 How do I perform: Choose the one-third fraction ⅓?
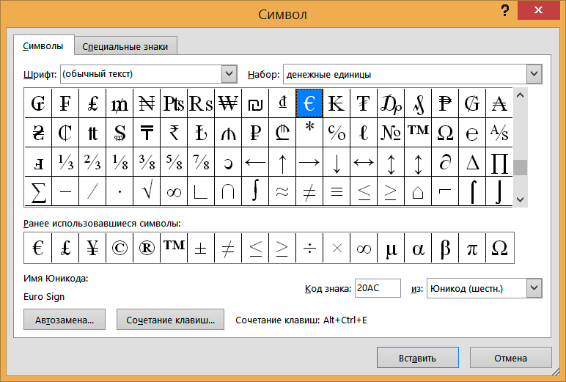[65, 162]
